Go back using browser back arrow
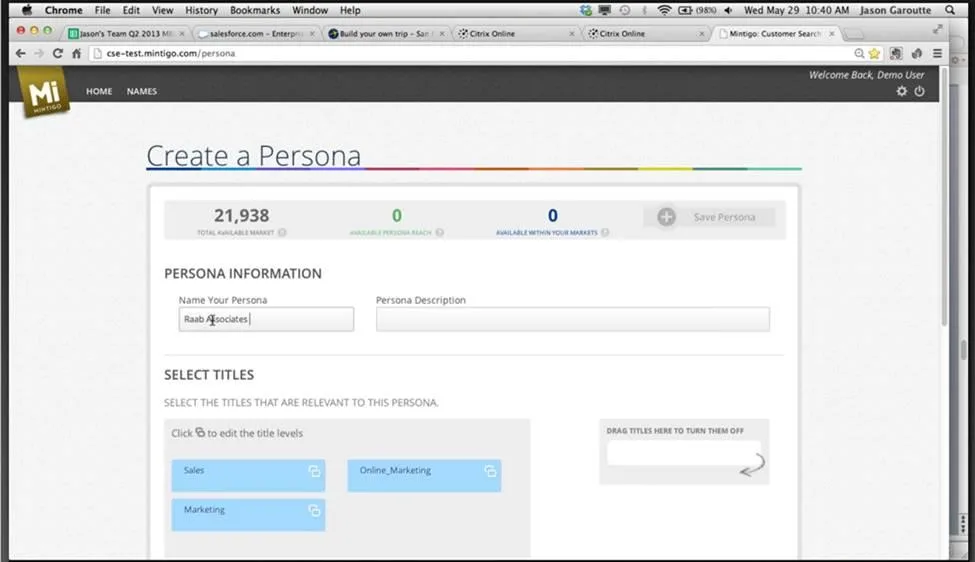Screen dimensions: 975x562 (21, 53)
